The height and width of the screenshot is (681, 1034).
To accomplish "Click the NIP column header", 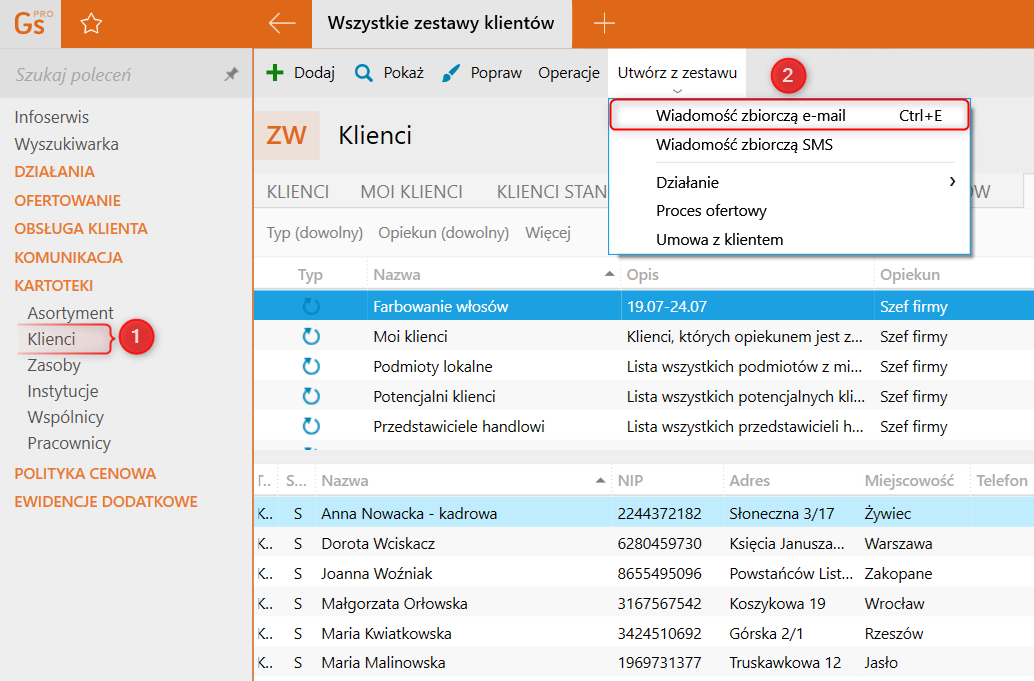I will pos(667,481).
